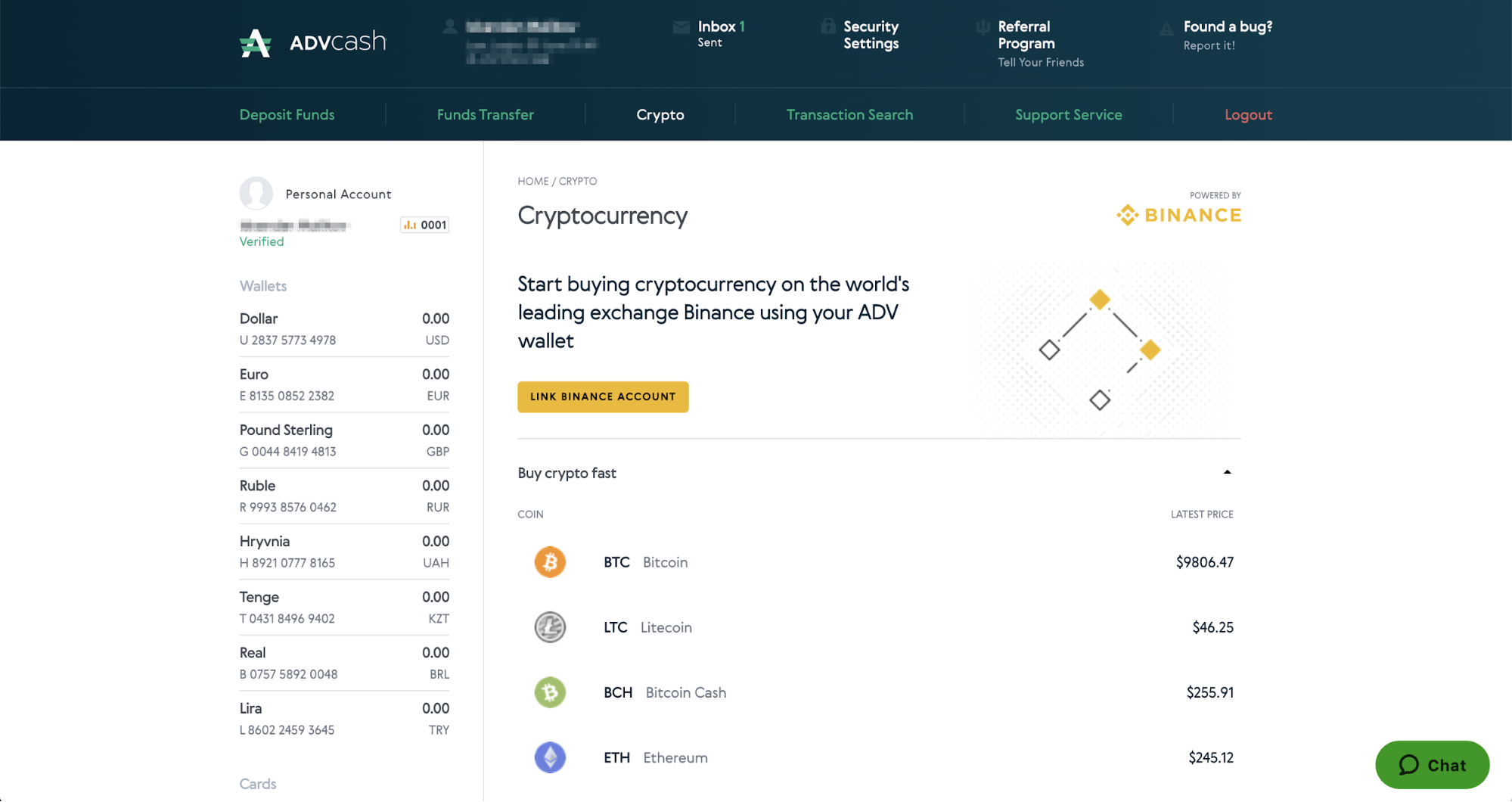This screenshot has width=1512, height=802.
Task: Click Logout
Action: (x=1248, y=115)
